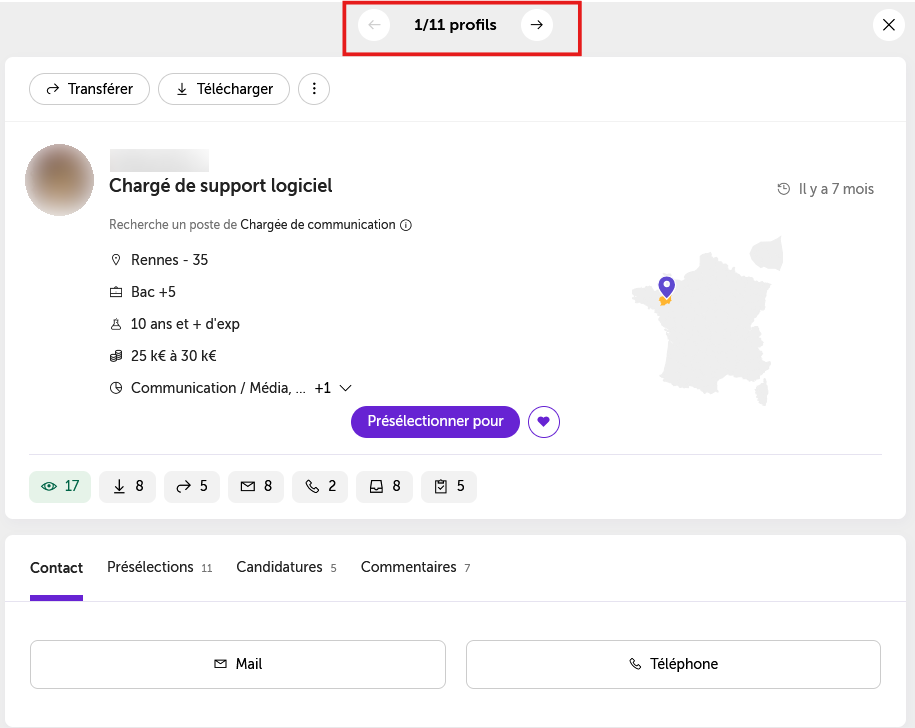Click the 'Bac +5' education text
The width and height of the screenshot is (915, 728).
click(153, 292)
